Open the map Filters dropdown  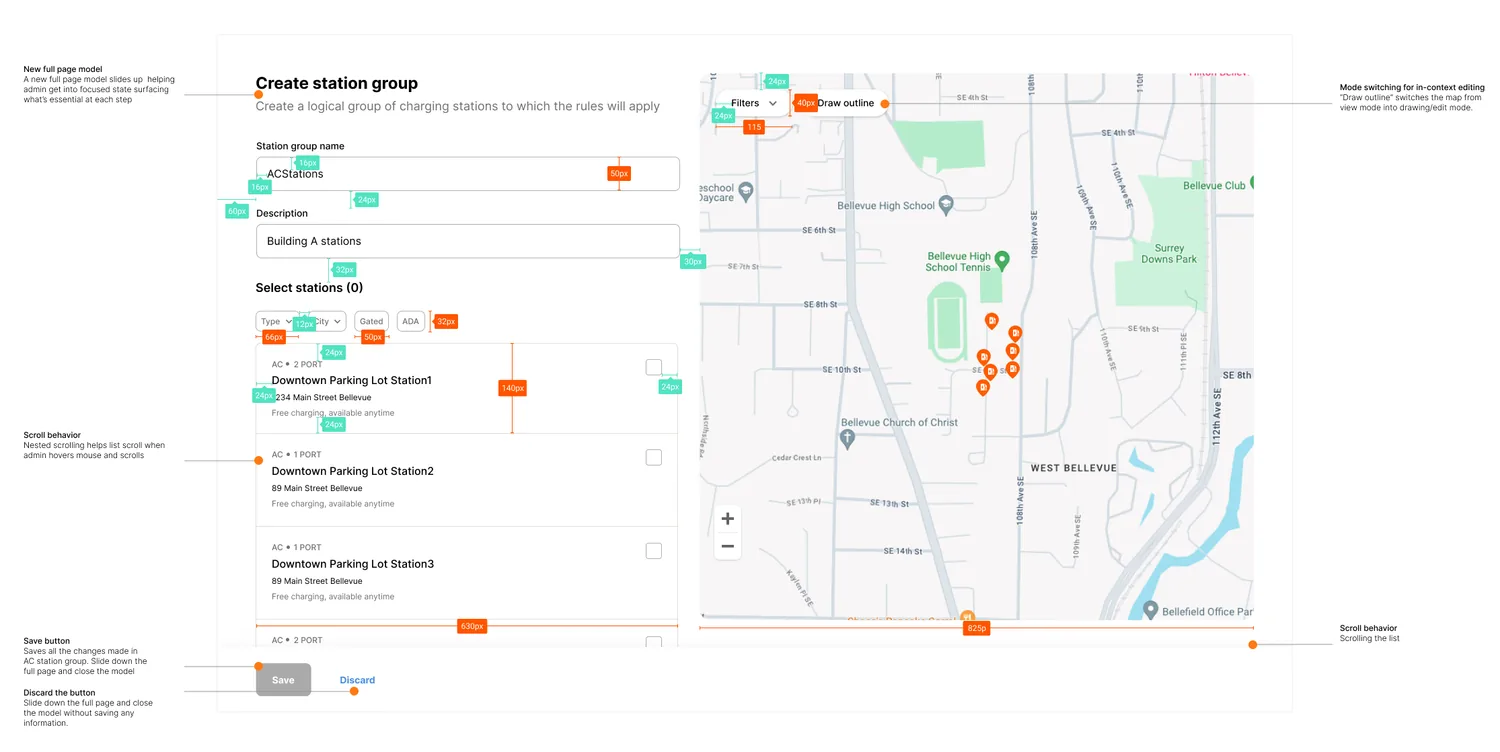pyautogui.click(x=754, y=103)
